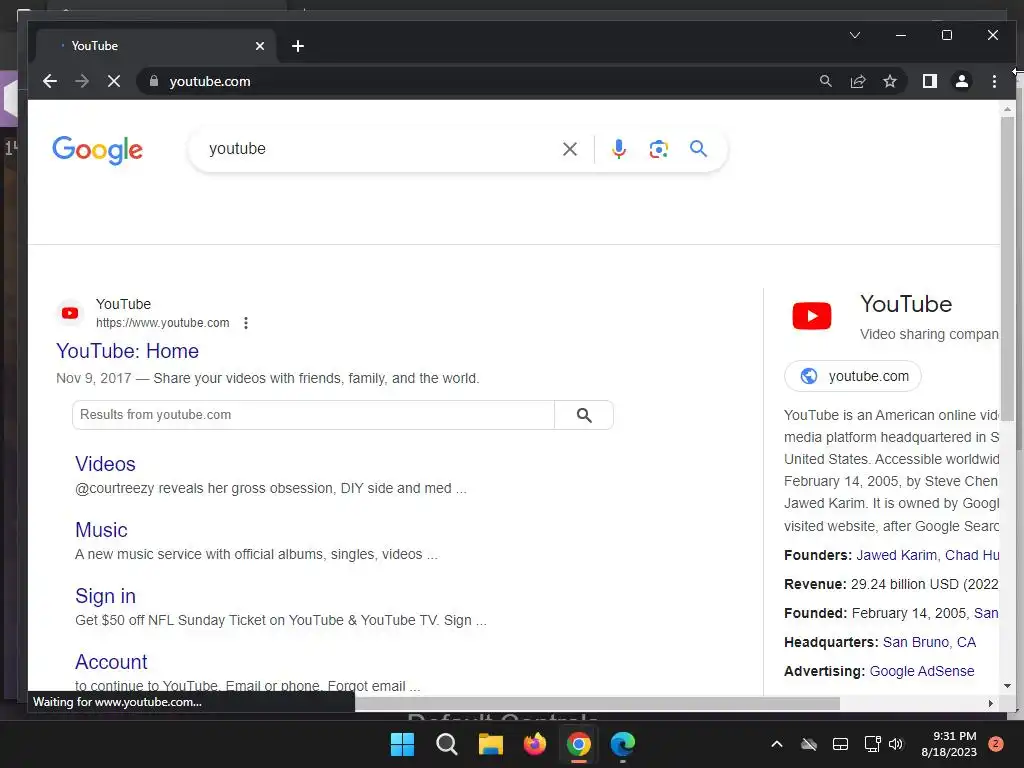The image size is (1024, 768).
Task: Search by image with Google Lens
Action: (658, 149)
